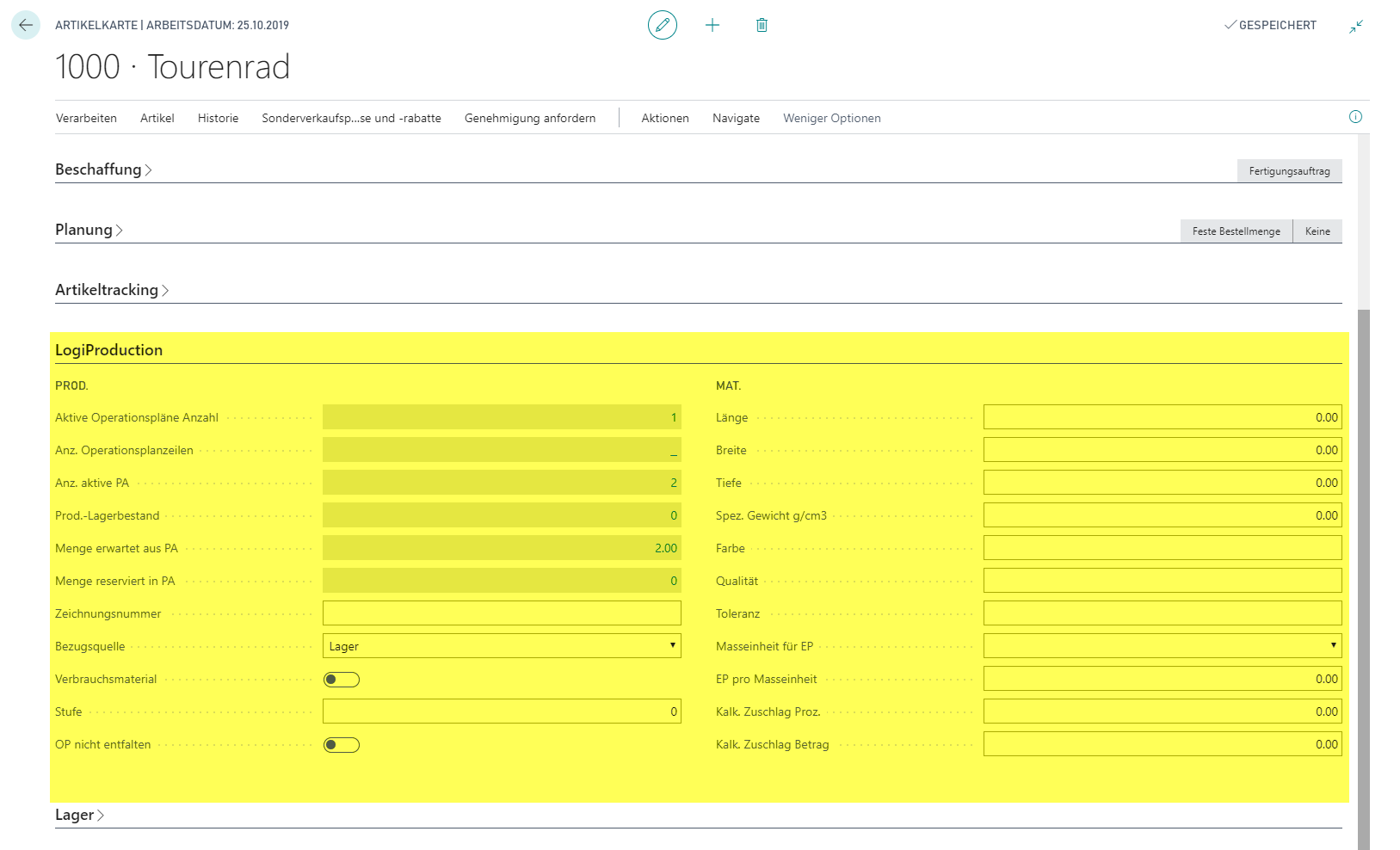Viewport: 1400px width, 850px height.
Task: Go back with the arrow icon
Action: 26,25
